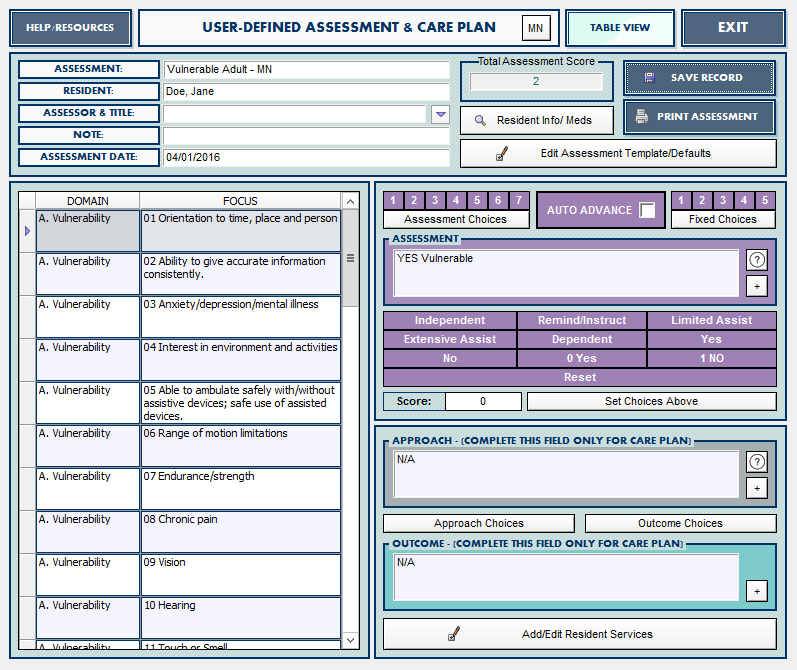This screenshot has height=670, width=797.
Task: Click the Assessment Date field
Action: click(x=306, y=158)
